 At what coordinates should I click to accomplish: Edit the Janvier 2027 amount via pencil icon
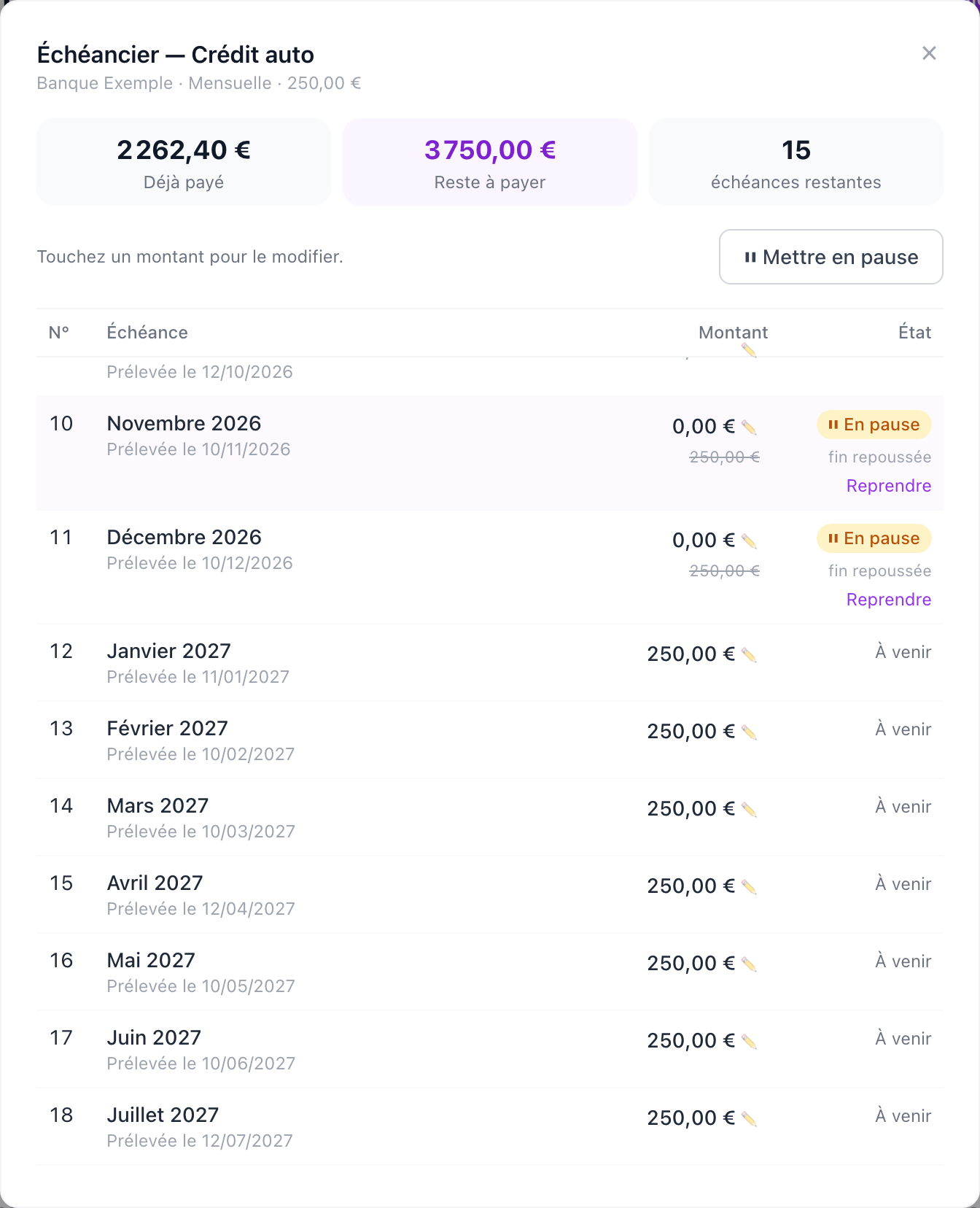tap(749, 655)
